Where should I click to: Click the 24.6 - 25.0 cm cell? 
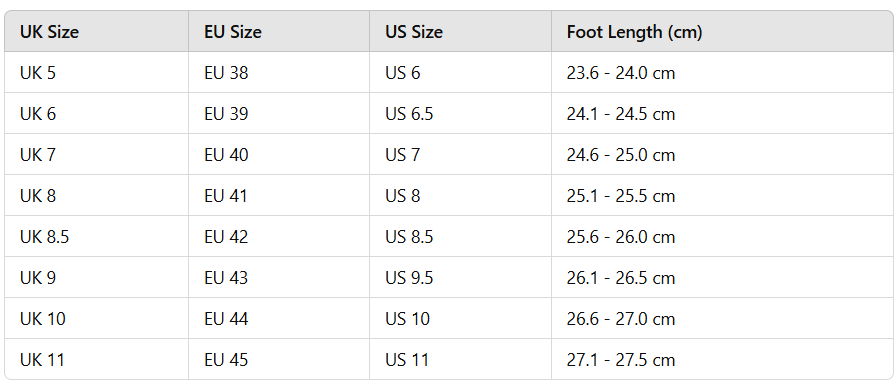[721, 155]
